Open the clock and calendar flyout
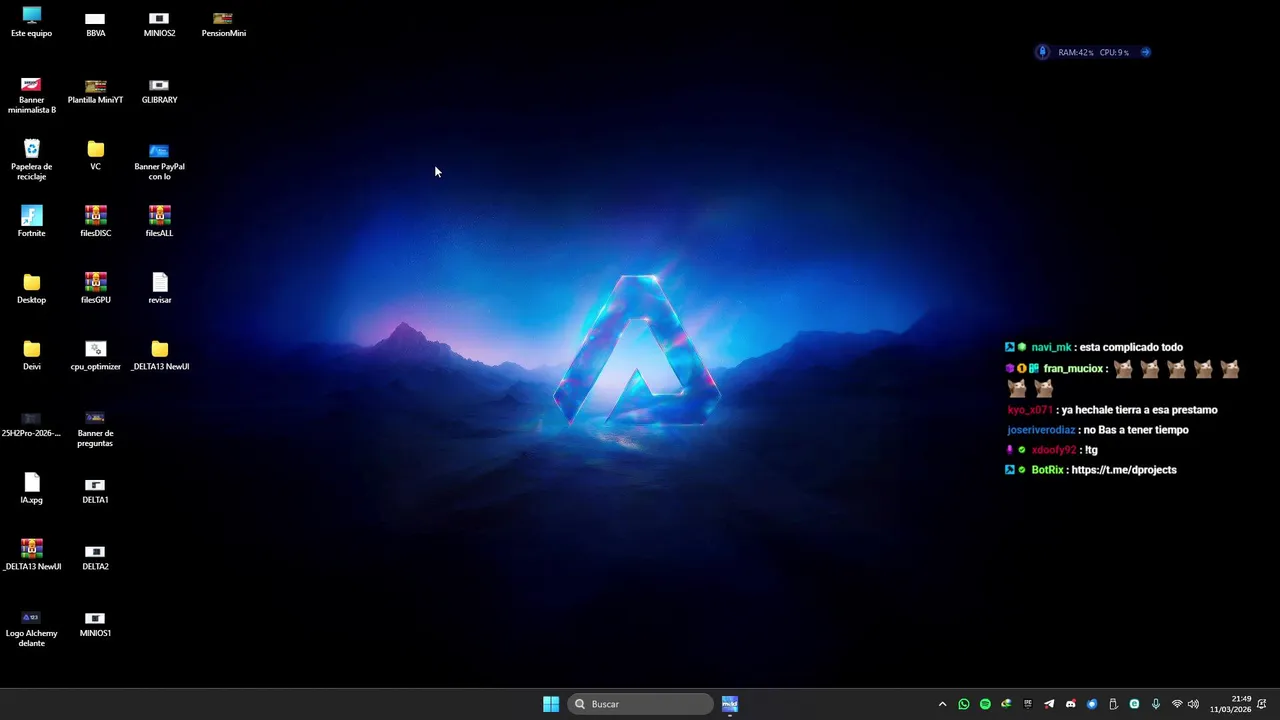 [1231, 704]
